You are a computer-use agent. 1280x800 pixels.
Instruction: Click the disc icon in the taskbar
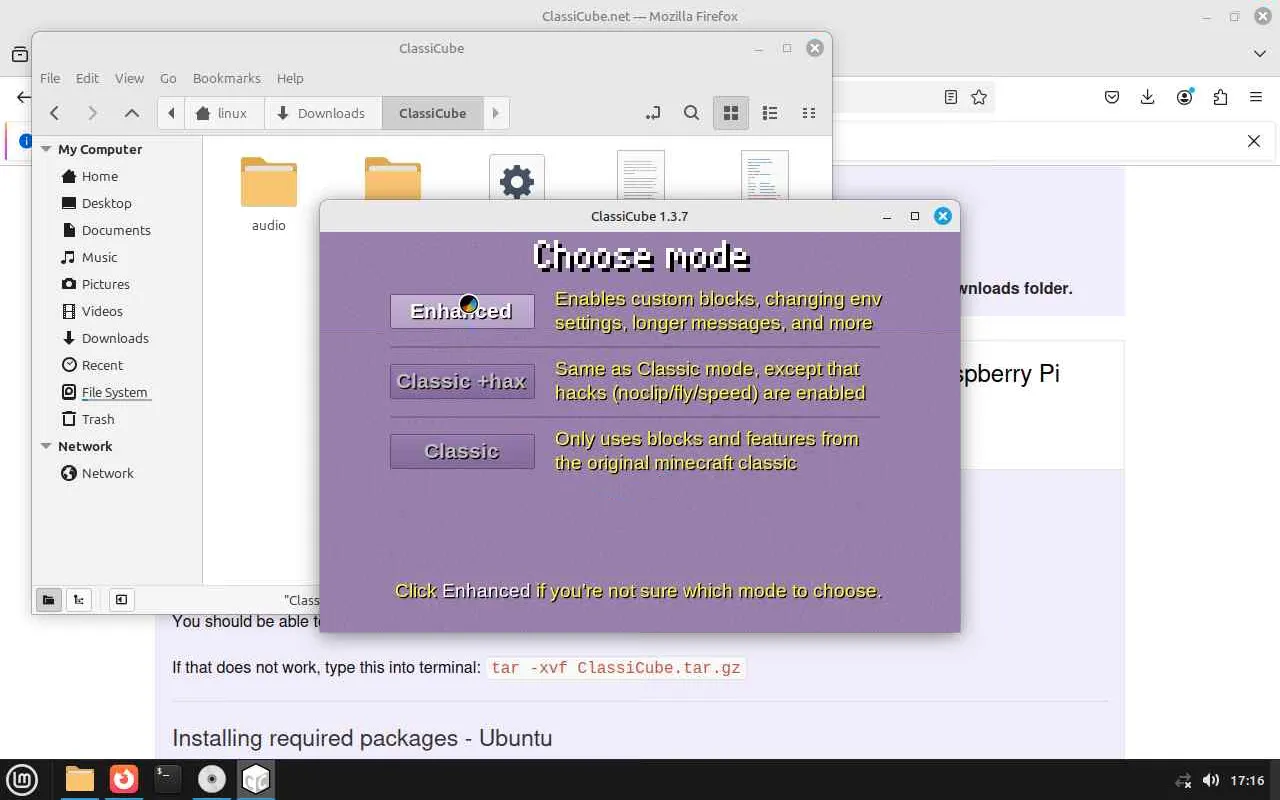[212, 779]
